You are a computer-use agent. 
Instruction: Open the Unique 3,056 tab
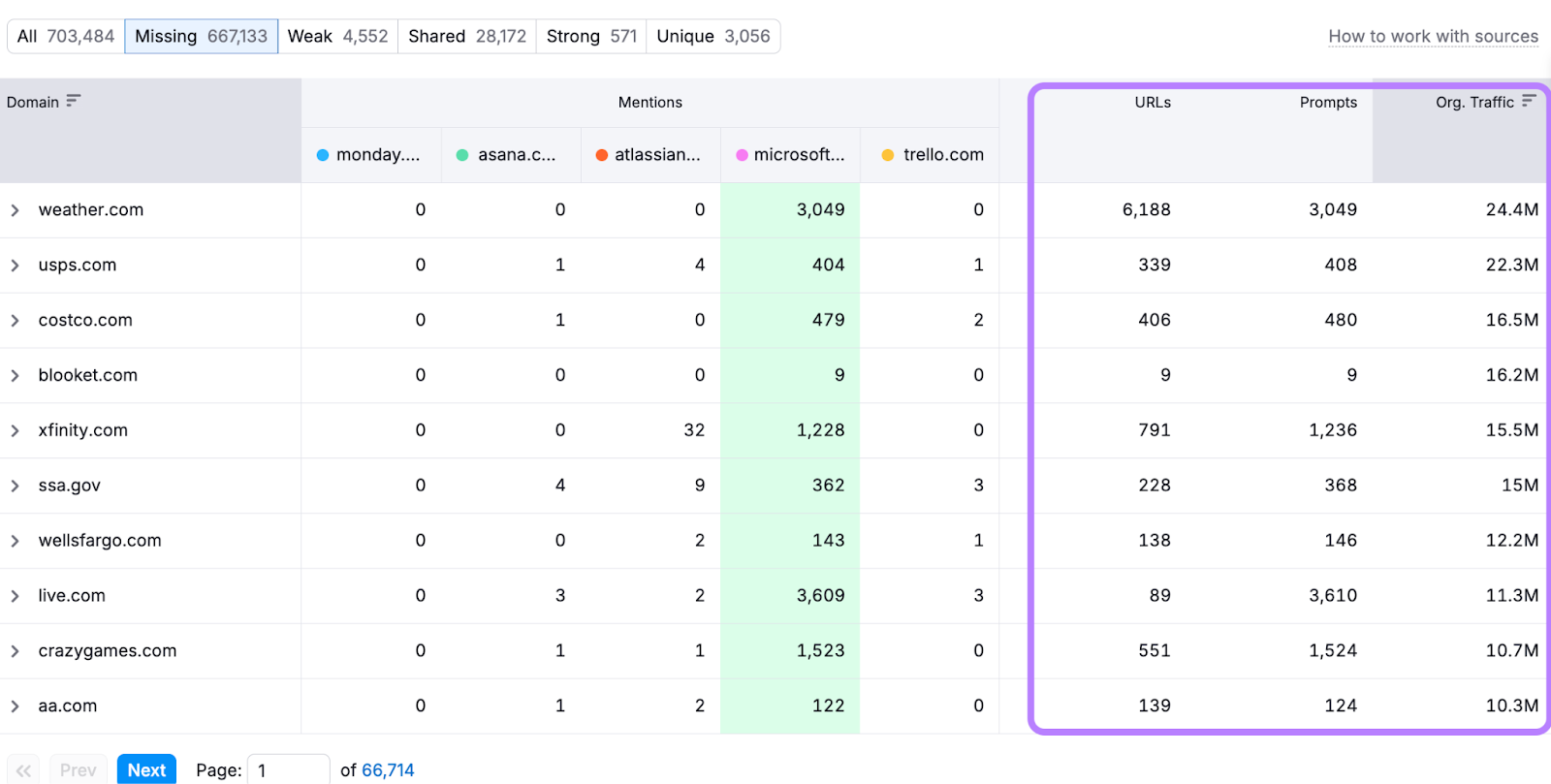(x=713, y=36)
